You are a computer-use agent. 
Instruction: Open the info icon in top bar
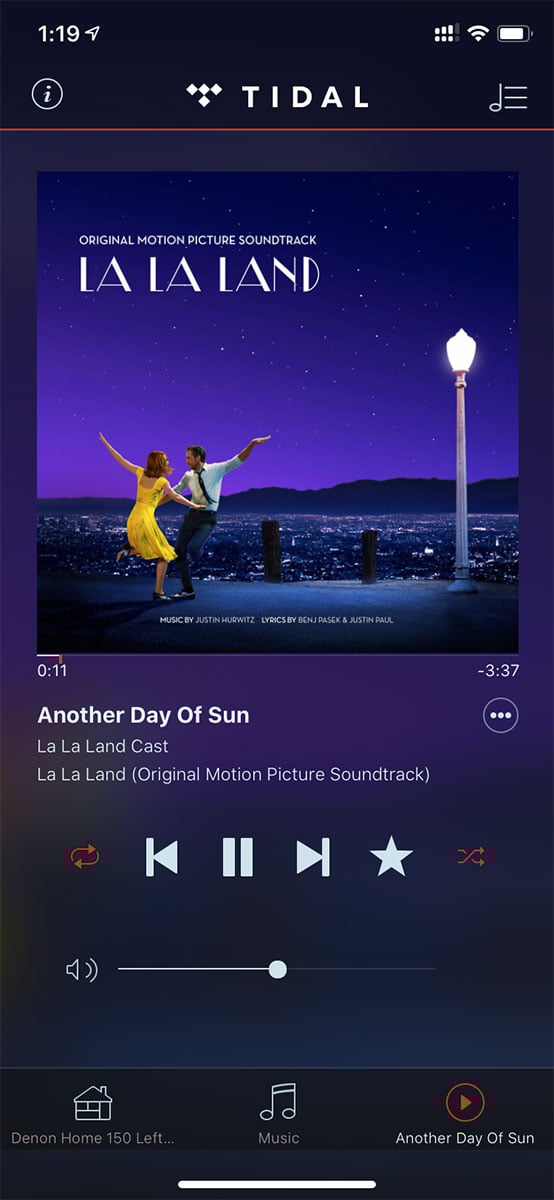(x=47, y=95)
